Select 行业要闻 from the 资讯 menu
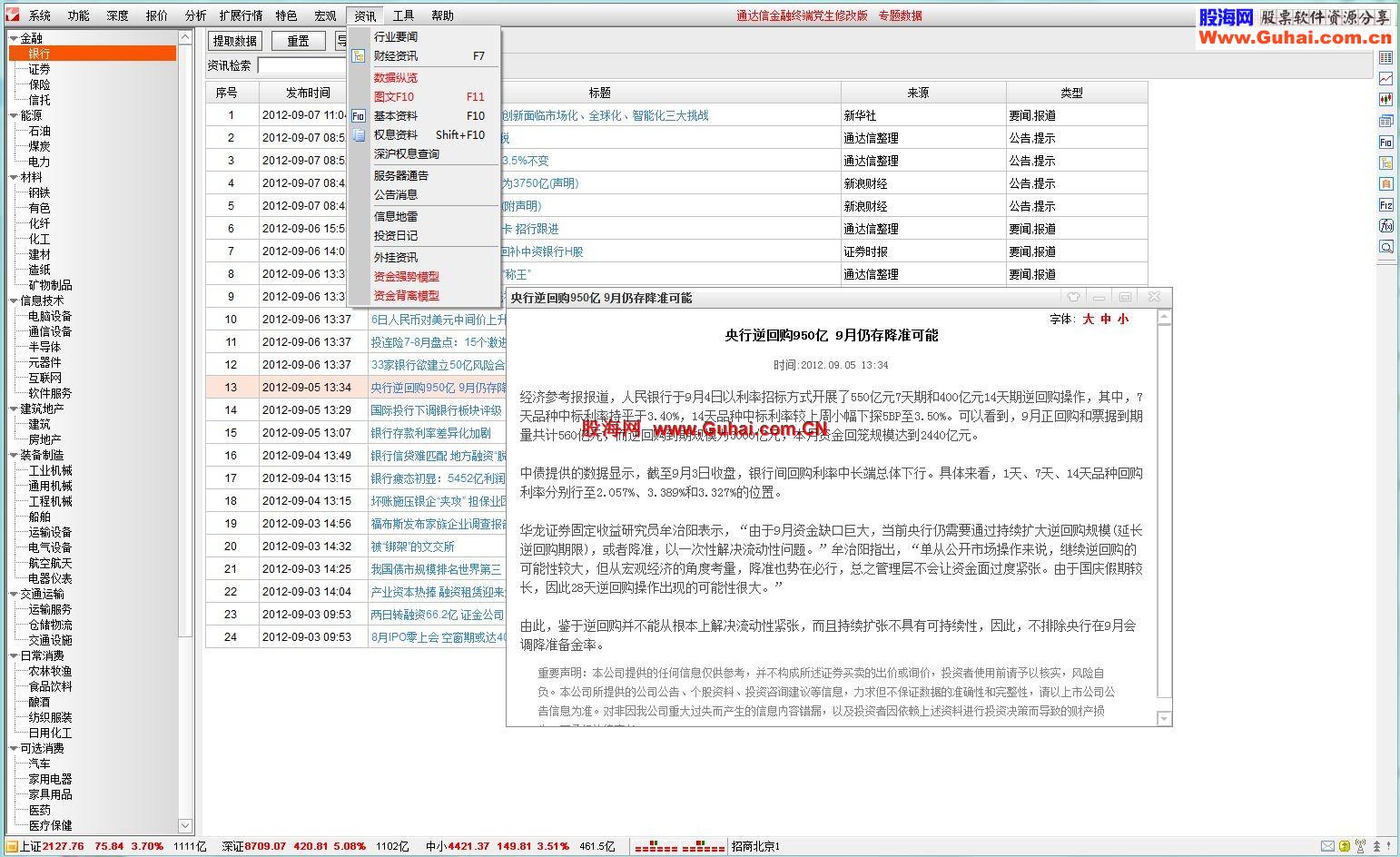Screen dimensions: 1400x857 (396, 37)
